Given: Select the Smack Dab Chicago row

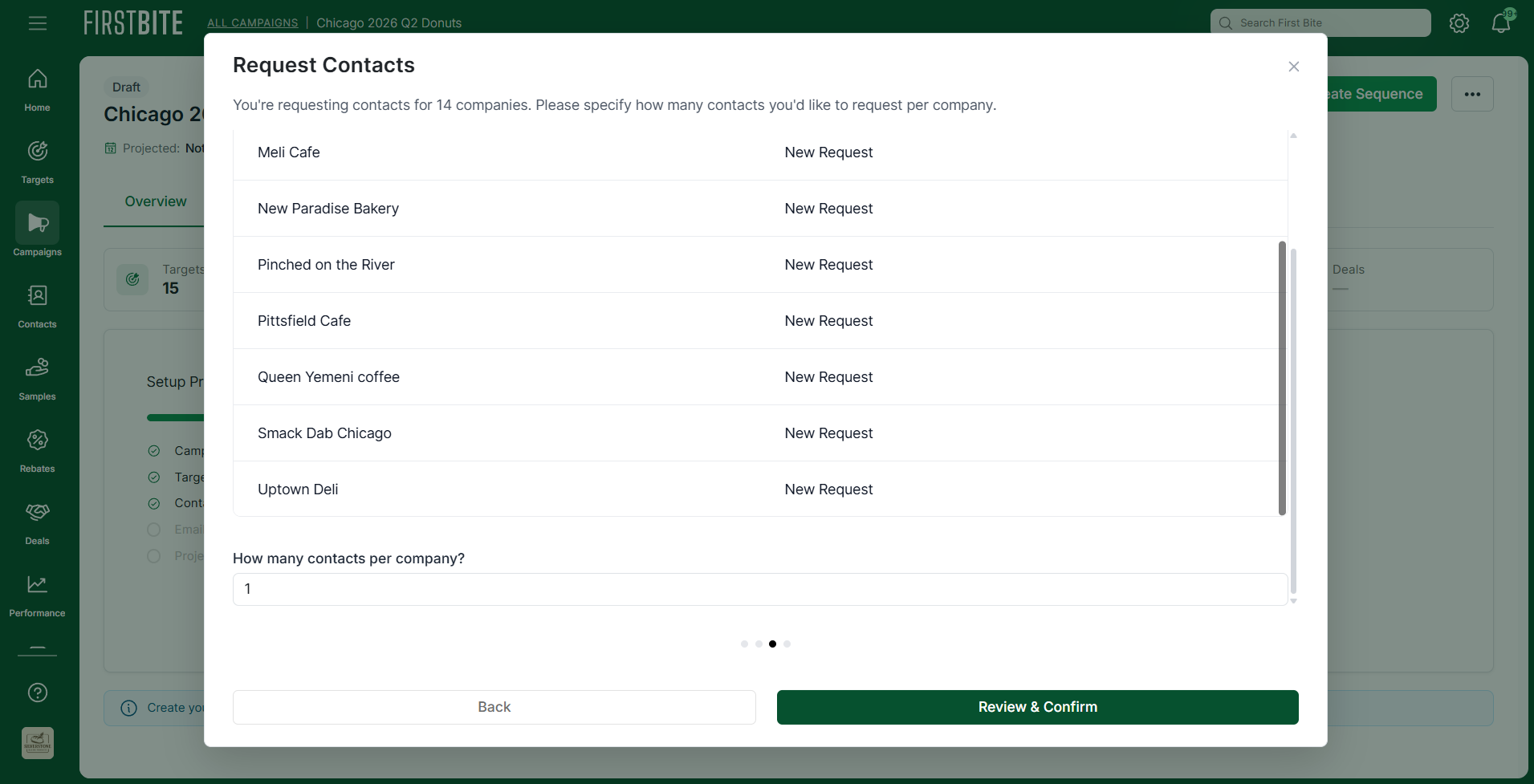Looking at the screenshot, I should click(760, 433).
